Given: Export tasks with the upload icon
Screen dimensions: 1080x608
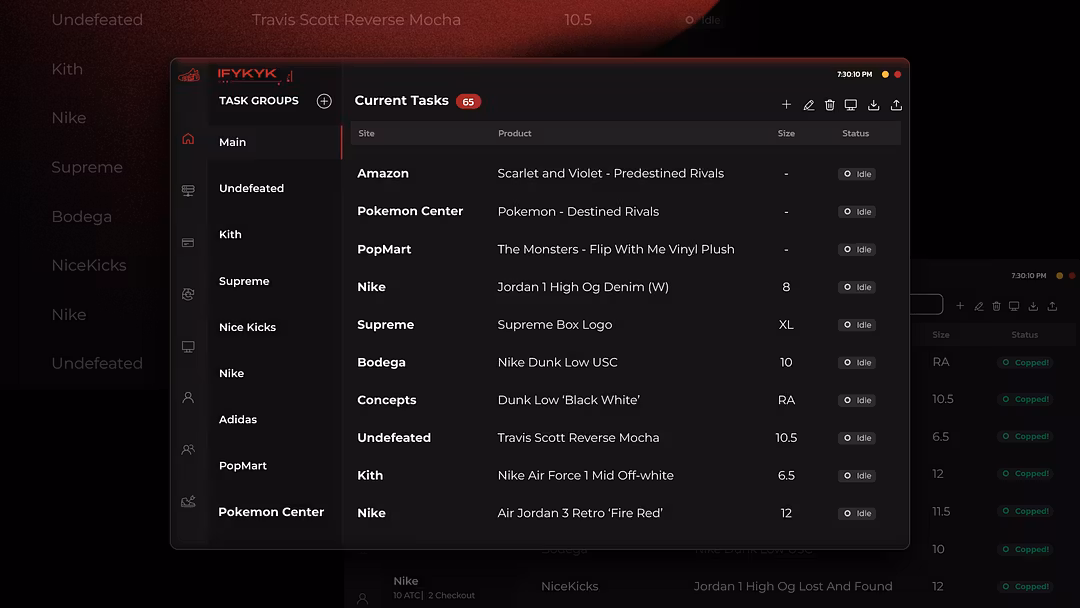Looking at the screenshot, I should tap(896, 105).
